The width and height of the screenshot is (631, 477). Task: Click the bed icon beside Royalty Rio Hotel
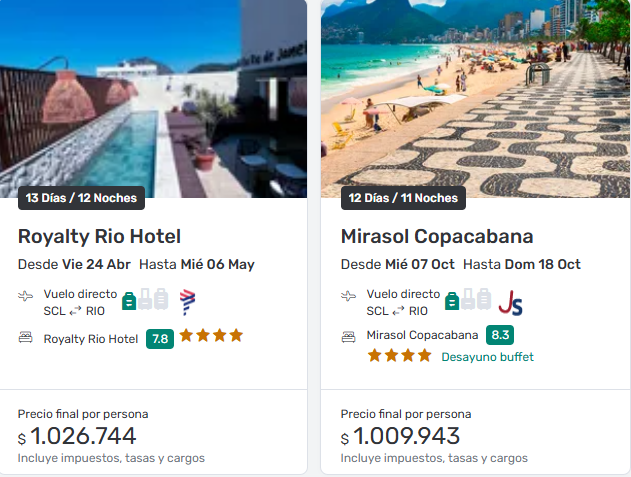click(x=26, y=338)
